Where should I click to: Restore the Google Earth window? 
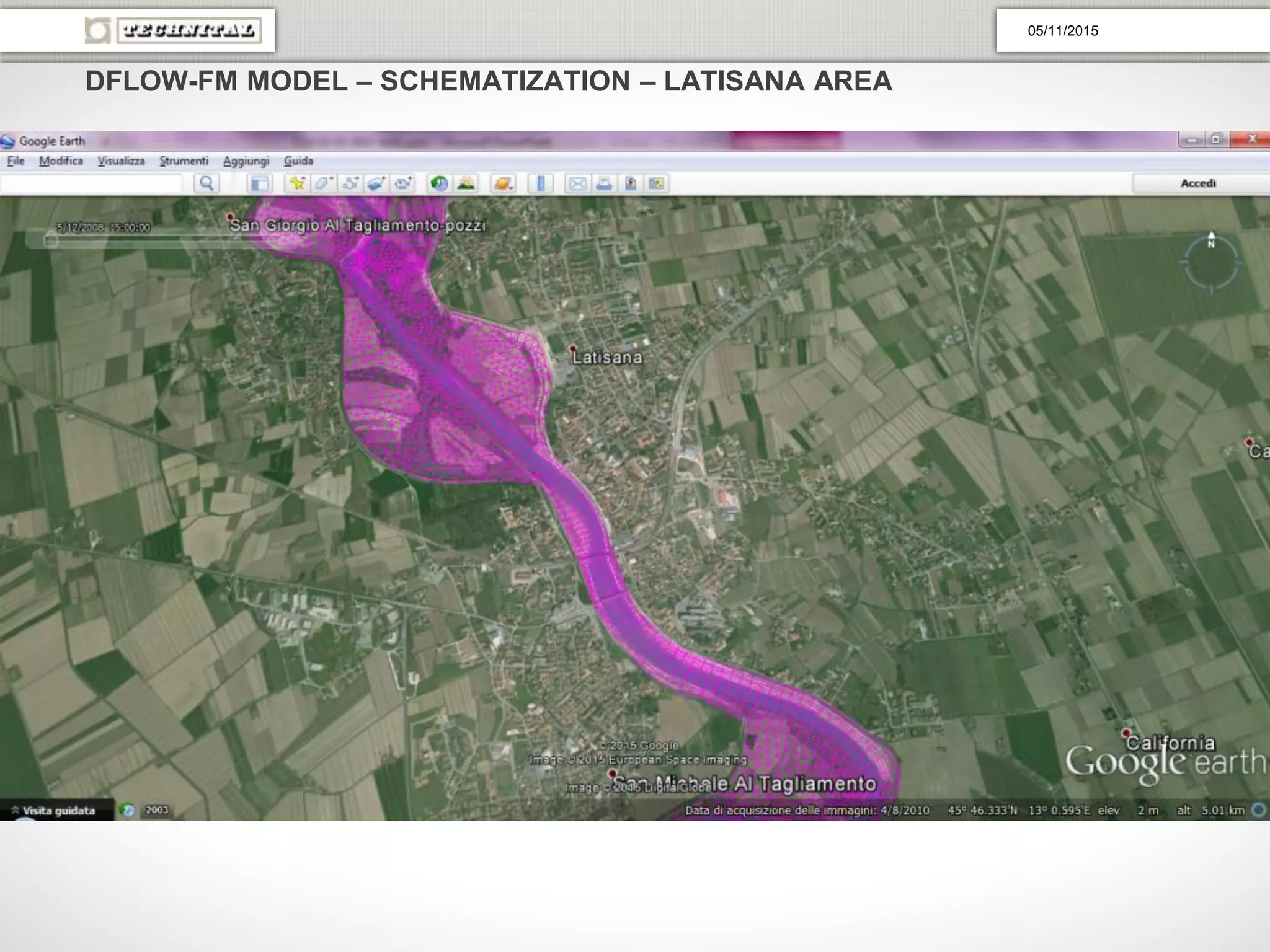pos(1216,139)
